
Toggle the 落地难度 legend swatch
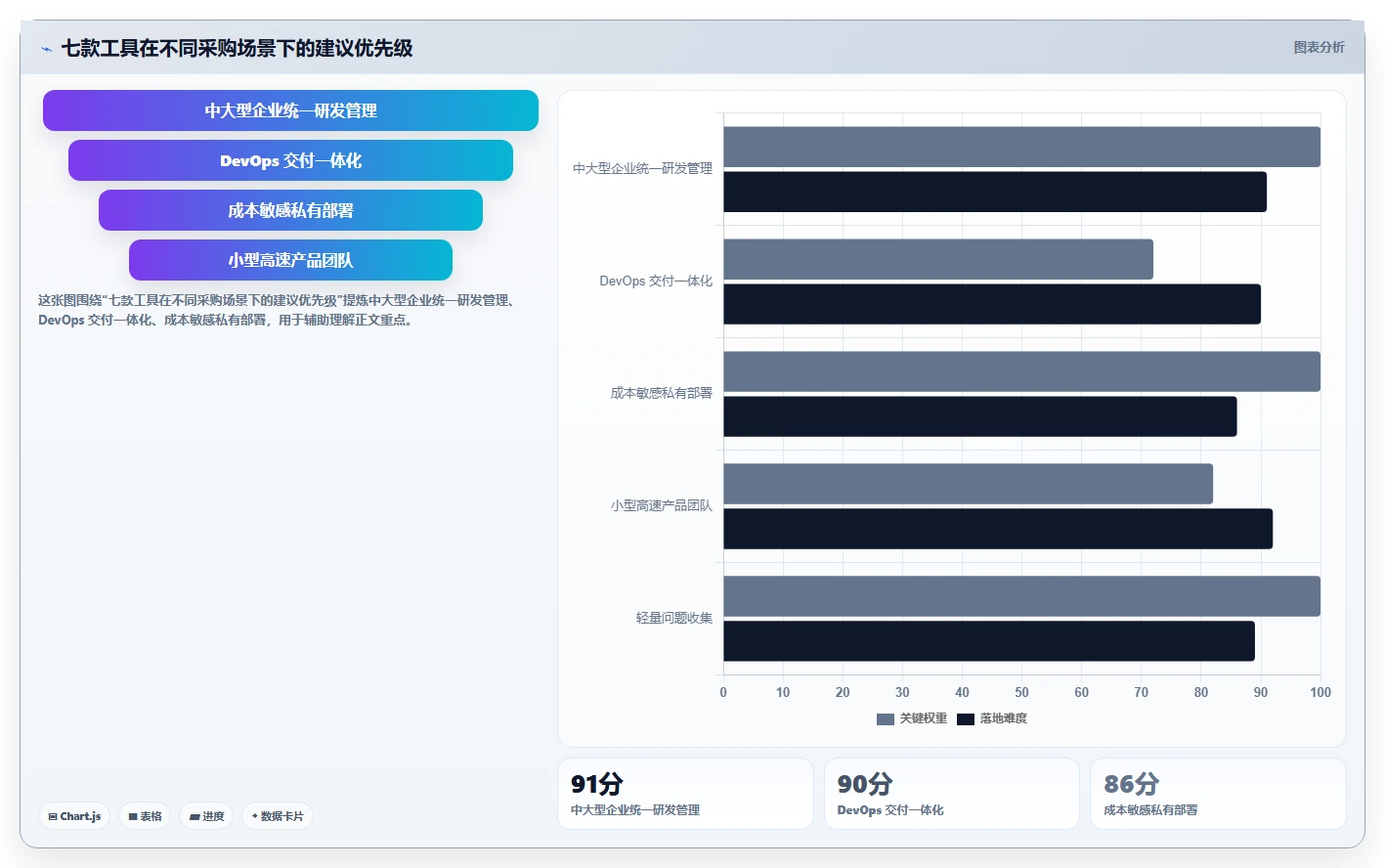[x=966, y=719]
